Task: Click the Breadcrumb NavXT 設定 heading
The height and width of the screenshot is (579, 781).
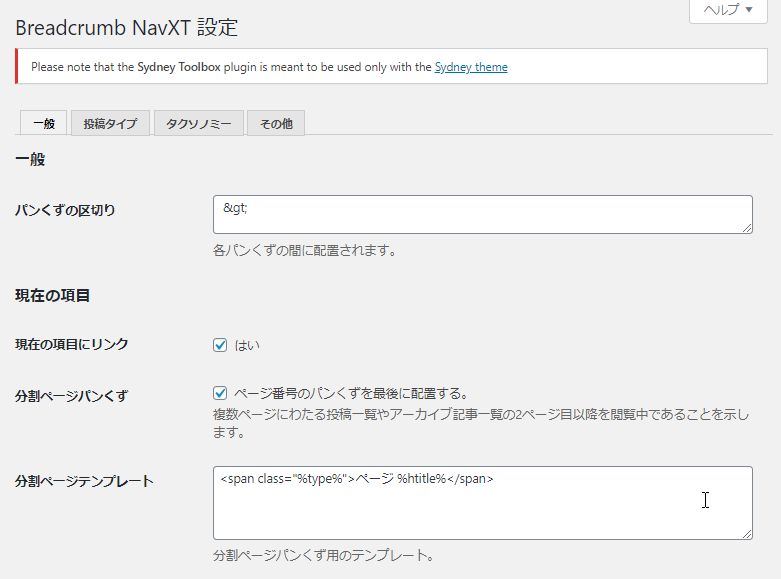Action: (127, 27)
